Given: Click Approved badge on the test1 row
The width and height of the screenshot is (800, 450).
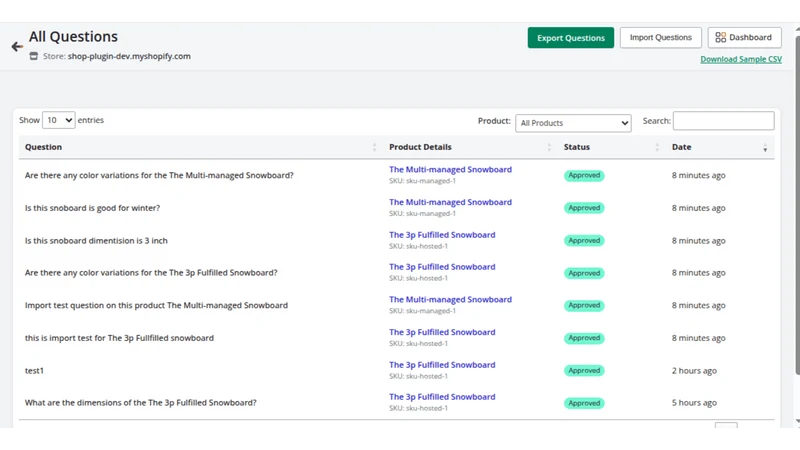Looking at the screenshot, I should 584,370.
